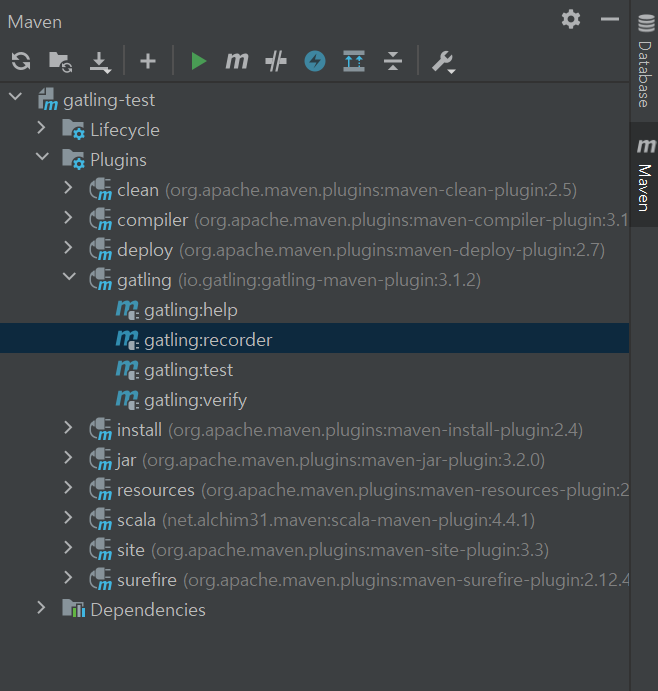Toggle skip tests mode
The image size is (658, 691).
point(276,61)
